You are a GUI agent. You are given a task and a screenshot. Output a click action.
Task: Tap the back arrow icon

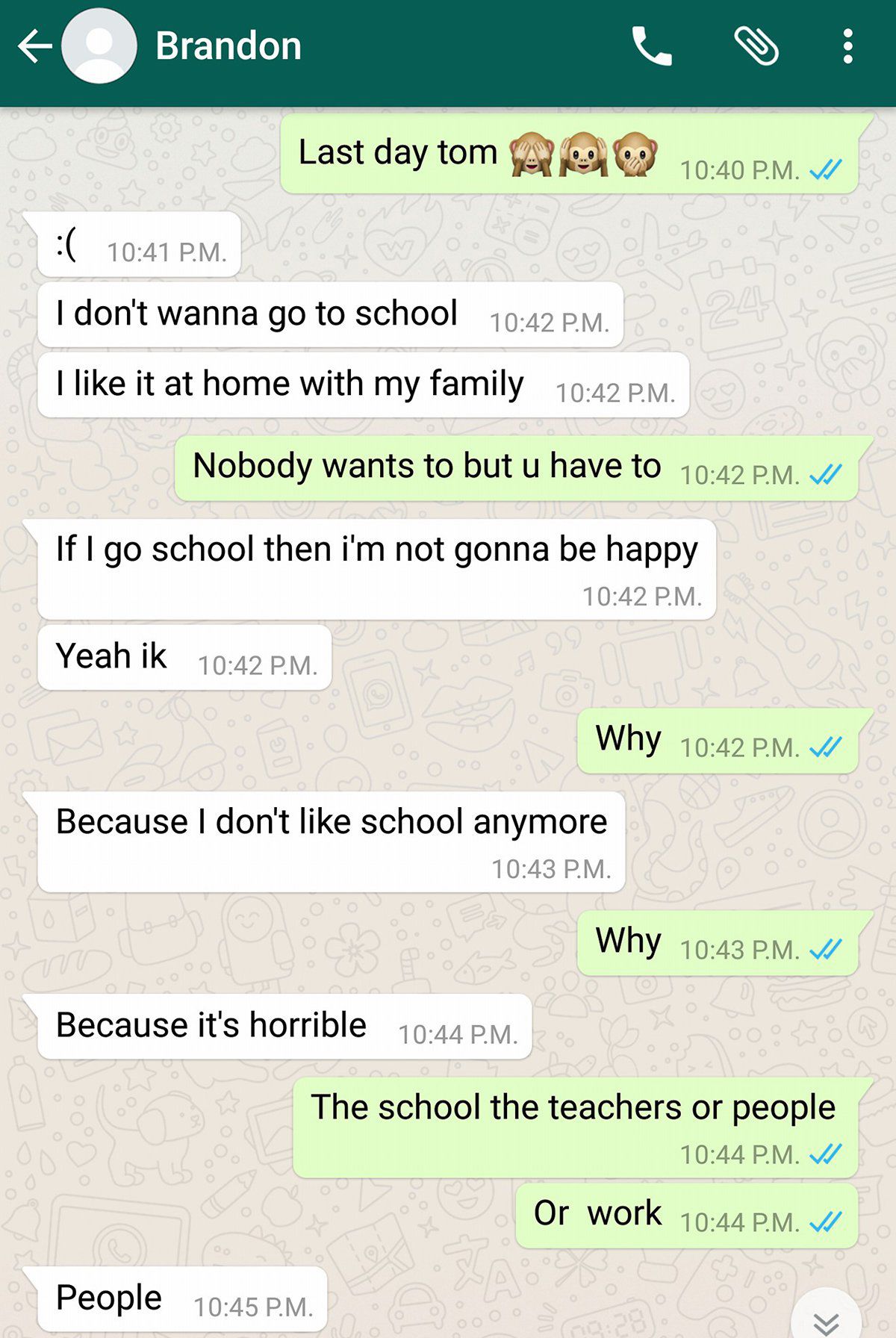pos(34,47)
